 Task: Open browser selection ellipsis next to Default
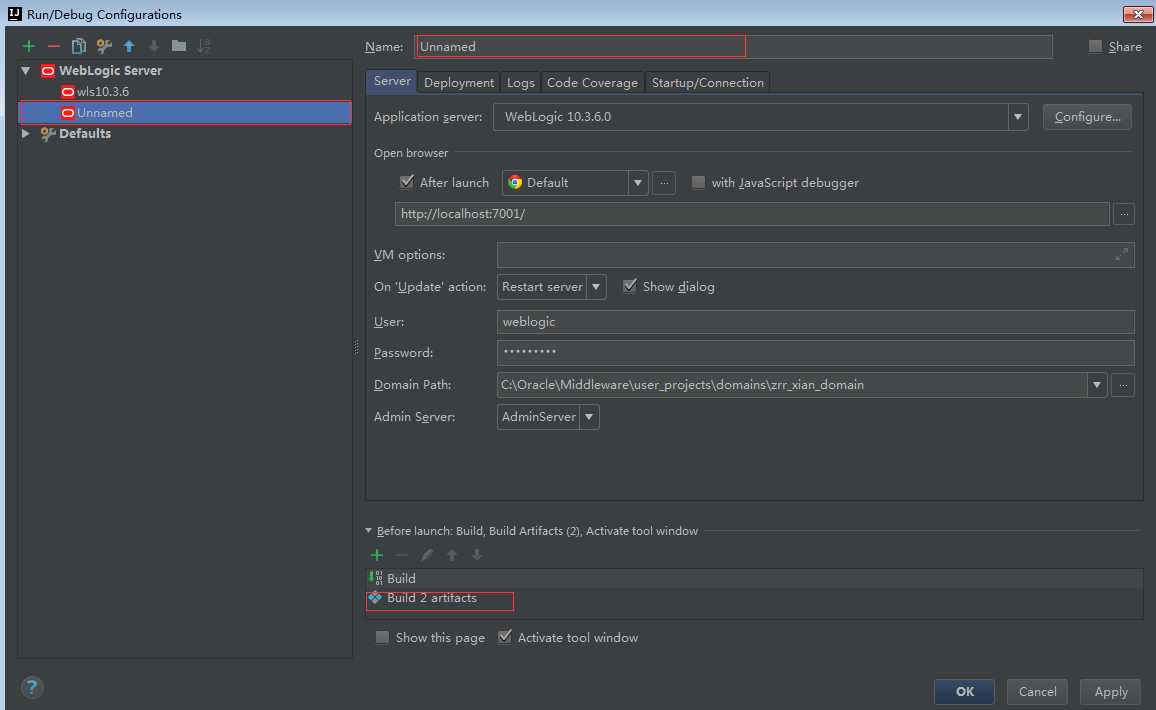[664, 183]
